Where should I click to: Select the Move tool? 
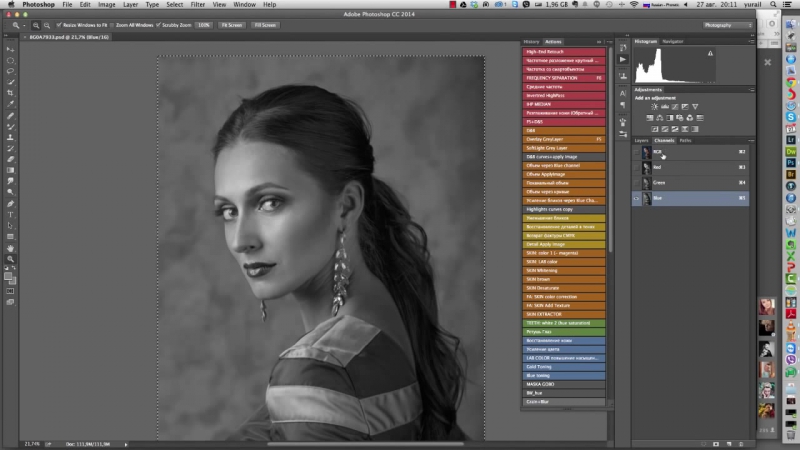(10, 48)
